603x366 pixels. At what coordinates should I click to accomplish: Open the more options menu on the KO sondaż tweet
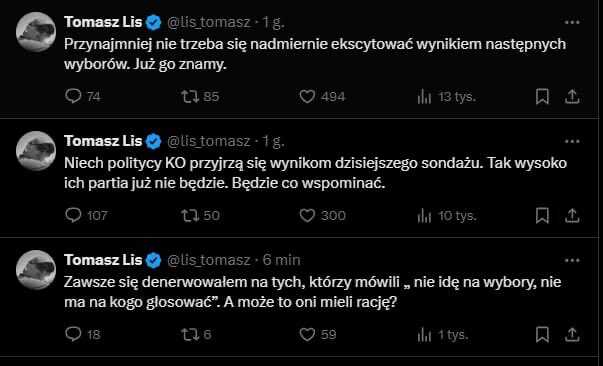coord(572,142)
